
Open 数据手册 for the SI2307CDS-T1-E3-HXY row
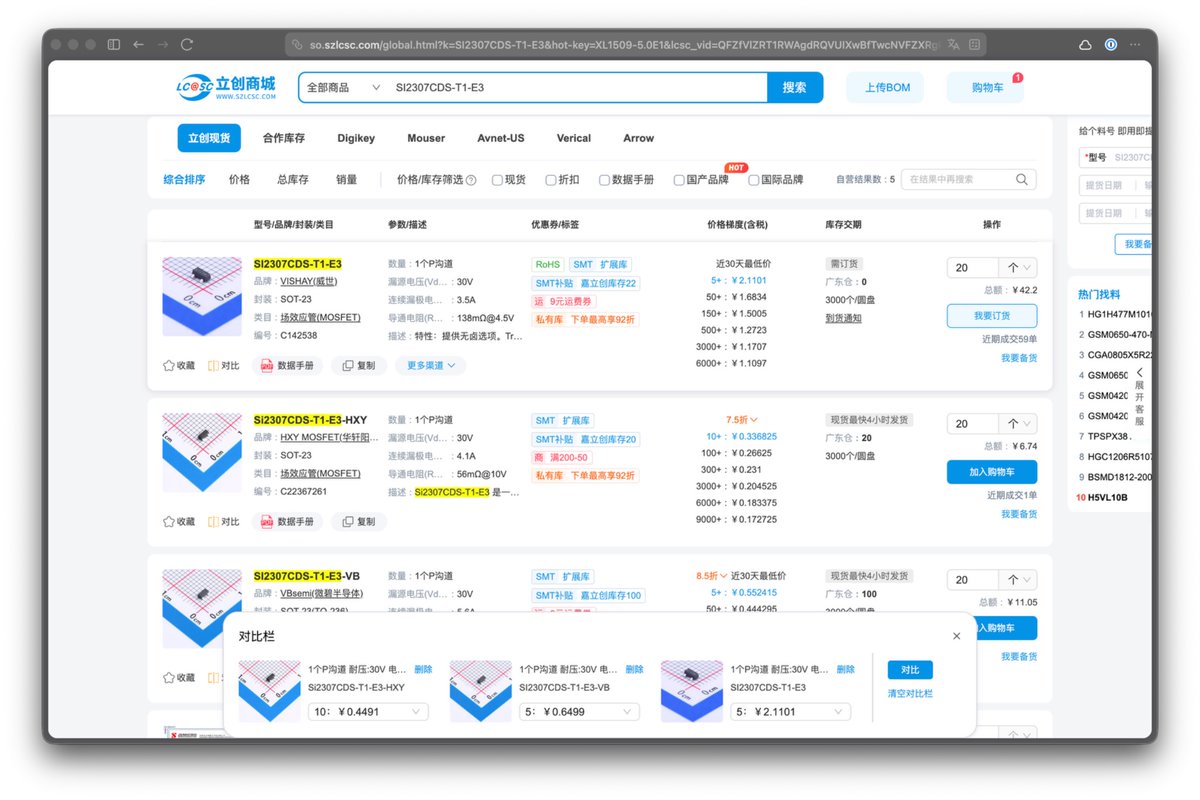(287, 522)
